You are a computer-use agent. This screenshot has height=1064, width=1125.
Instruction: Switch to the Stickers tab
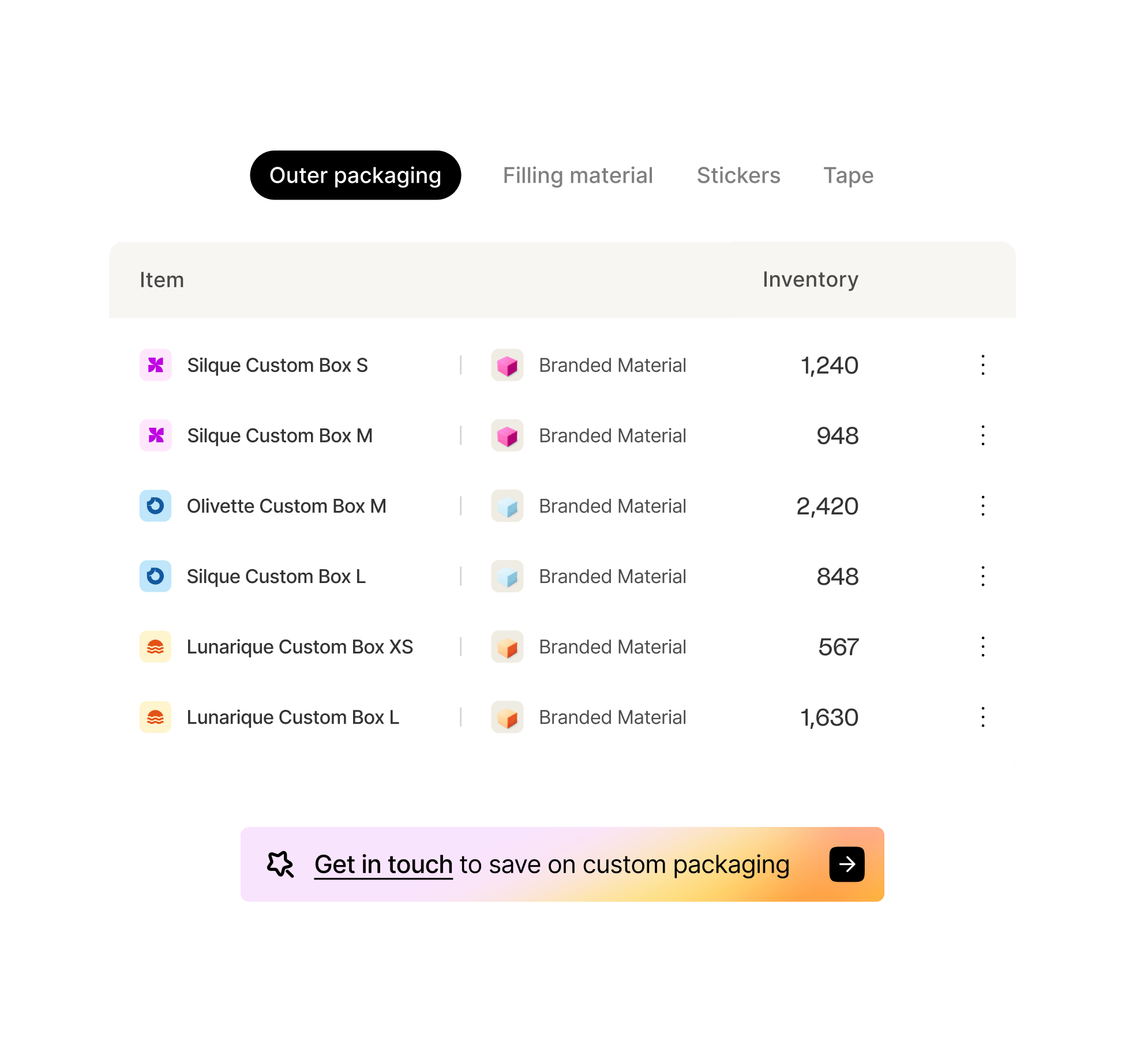(x=738, y=175)
